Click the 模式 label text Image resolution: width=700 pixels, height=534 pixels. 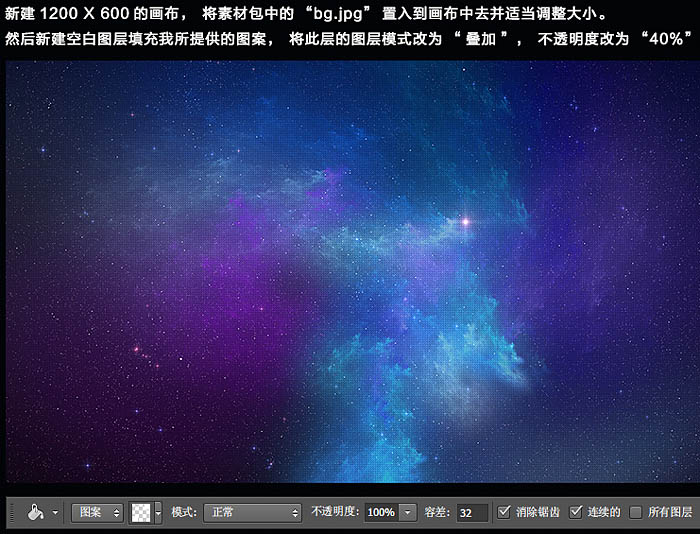pyautogui.click(x=184, y=512)
